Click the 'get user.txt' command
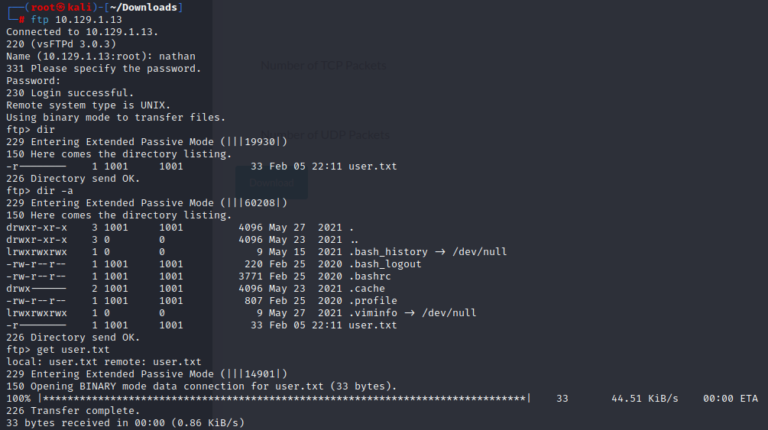768x430 pixels. pyautogui.click(x=72, y=349)
